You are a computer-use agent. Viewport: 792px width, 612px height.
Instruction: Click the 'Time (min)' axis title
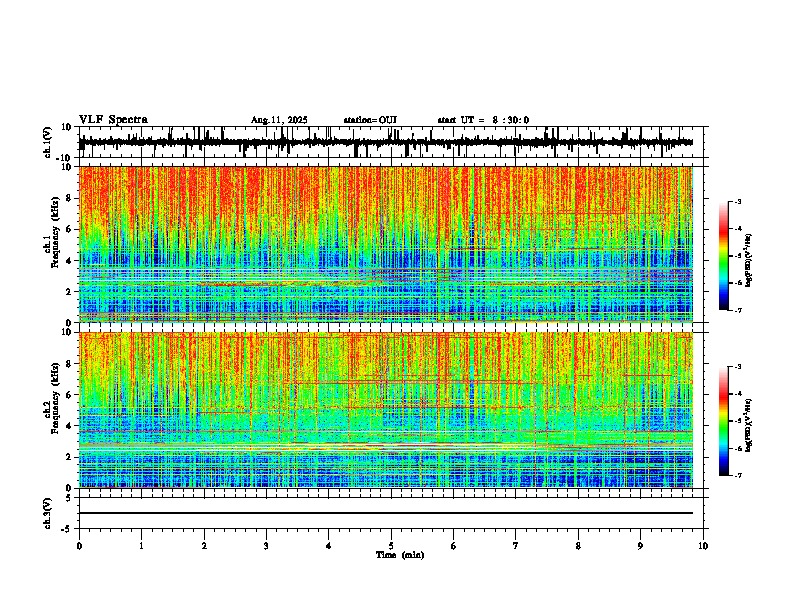pyautogui.click(x=400, y=555)
